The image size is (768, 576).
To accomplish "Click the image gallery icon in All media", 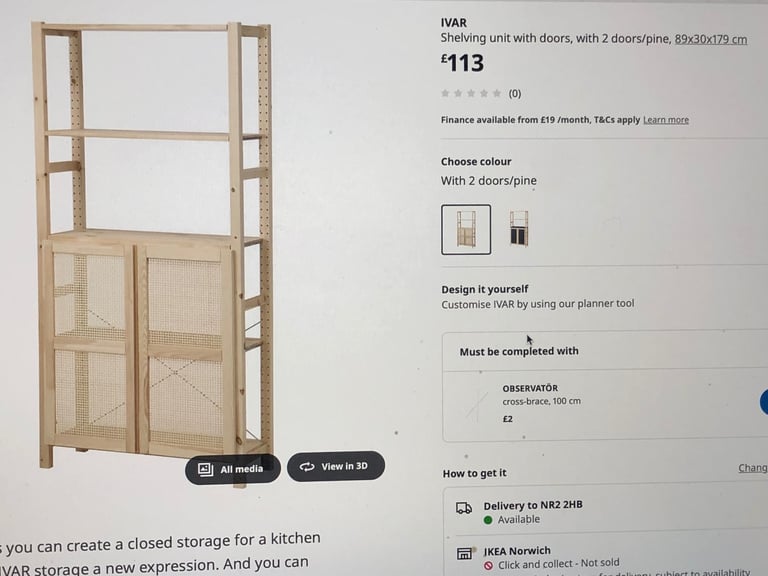I will (205, 469).
